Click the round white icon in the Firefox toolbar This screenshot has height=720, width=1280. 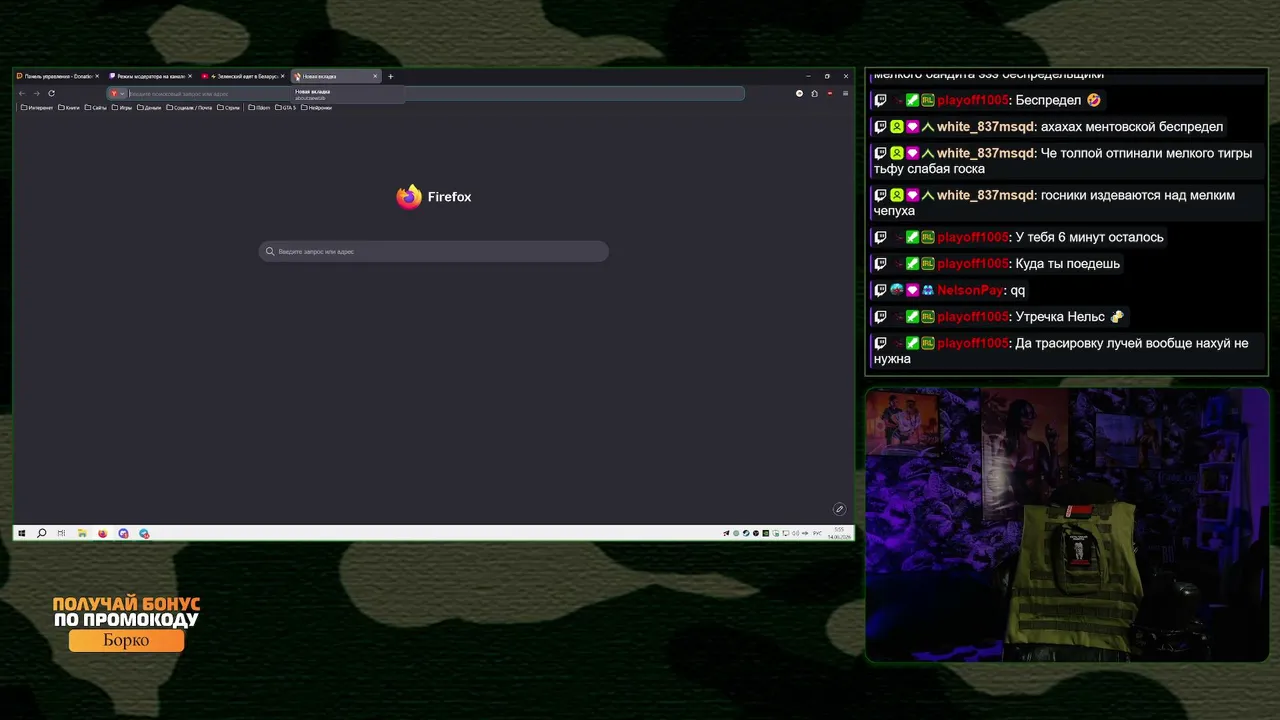coord(799,93)
